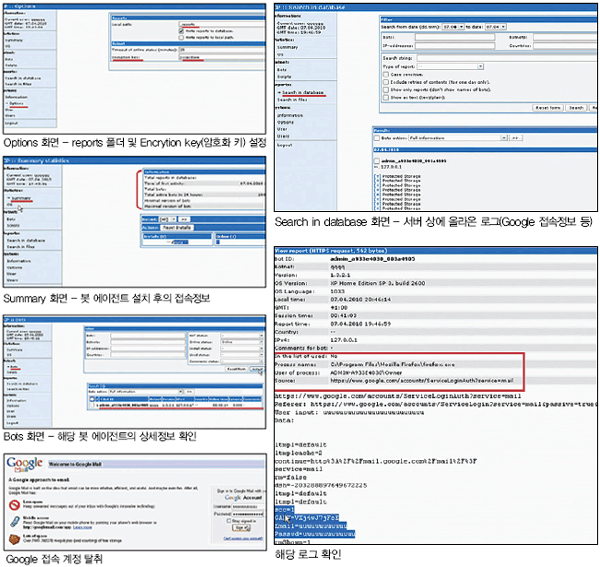Open Bots action dropdown in the Bots window results

146,392
